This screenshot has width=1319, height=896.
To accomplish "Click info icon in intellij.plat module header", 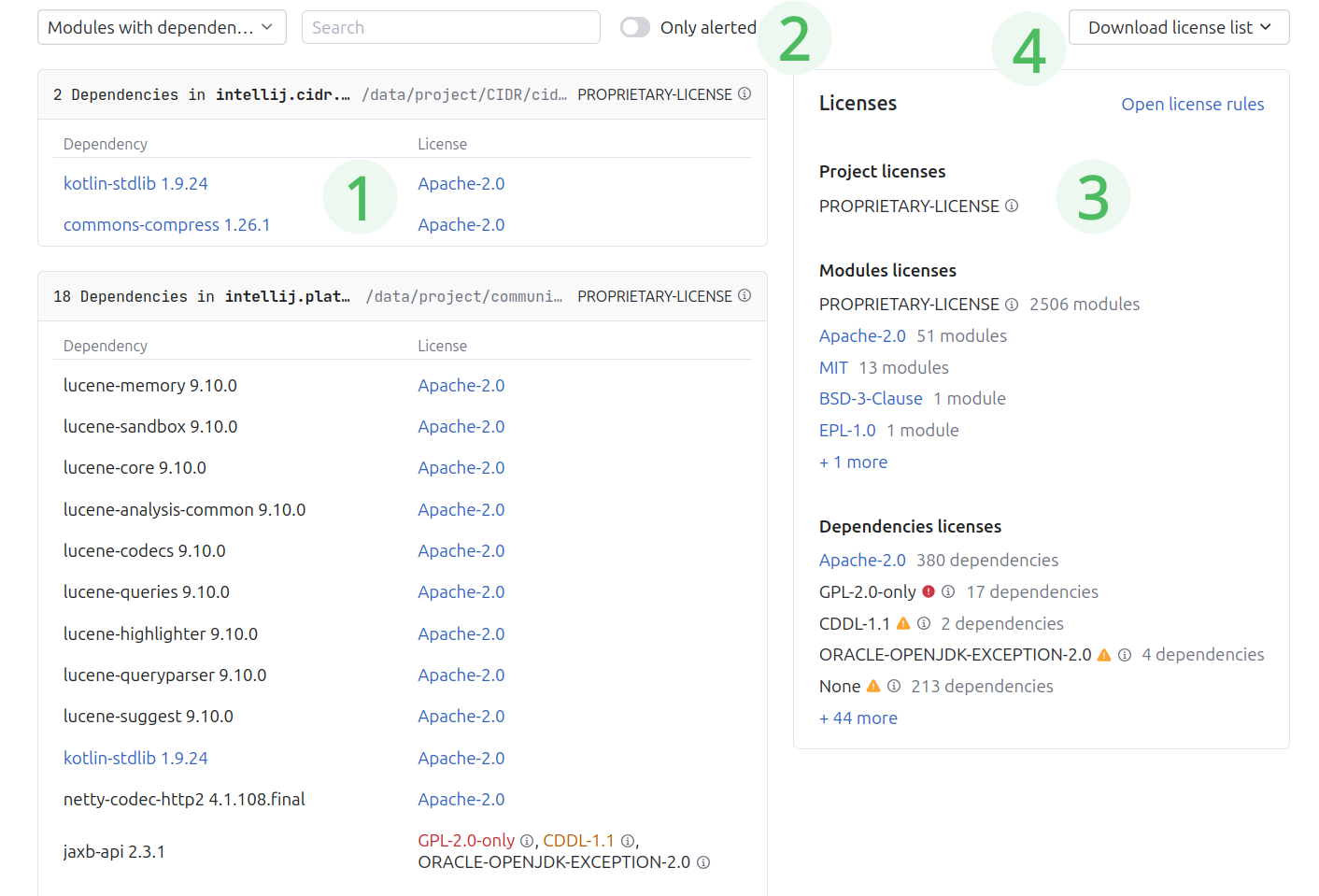I will [x=745, y=296].
